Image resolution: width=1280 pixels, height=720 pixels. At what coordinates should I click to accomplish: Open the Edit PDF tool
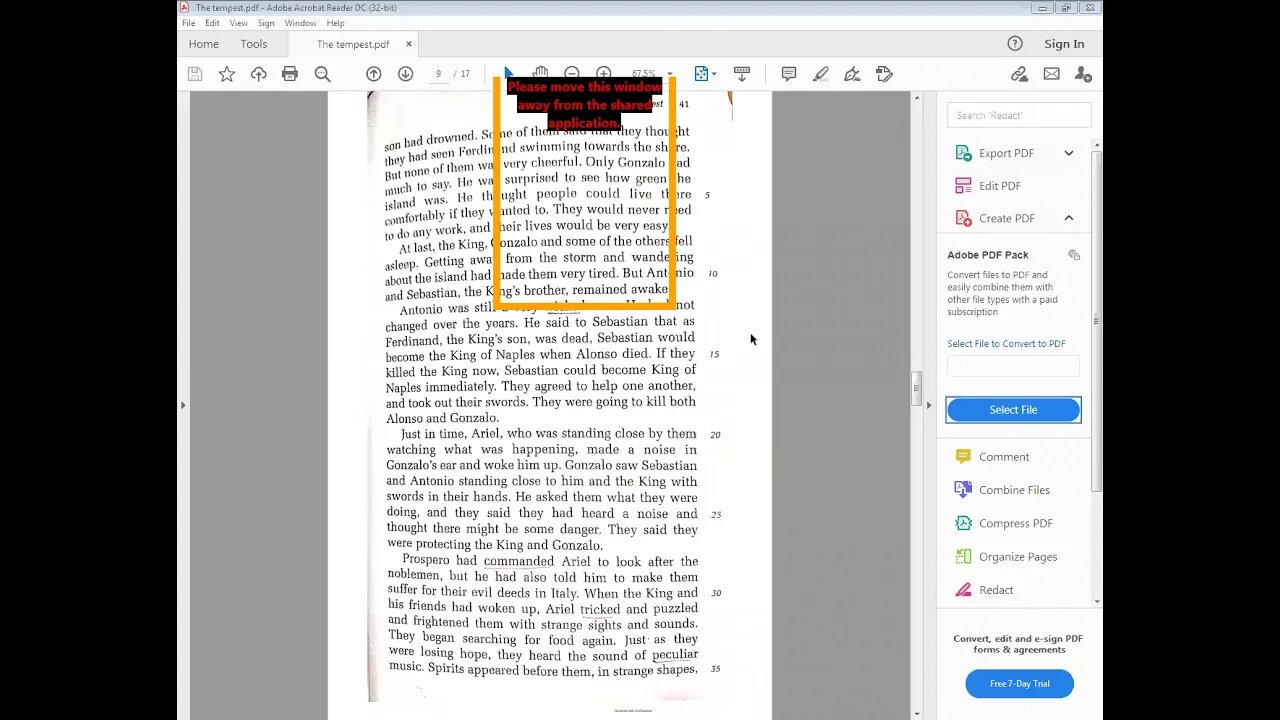987,186
